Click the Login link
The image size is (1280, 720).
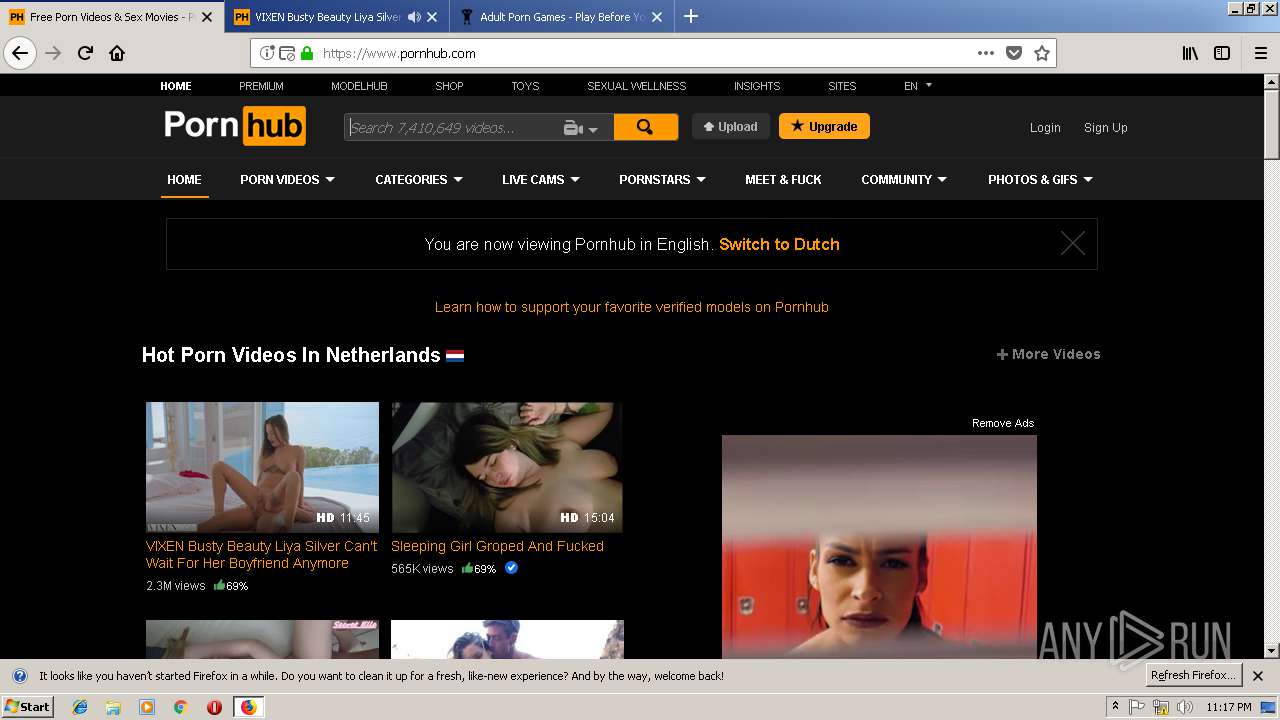tap(1045, 128)
